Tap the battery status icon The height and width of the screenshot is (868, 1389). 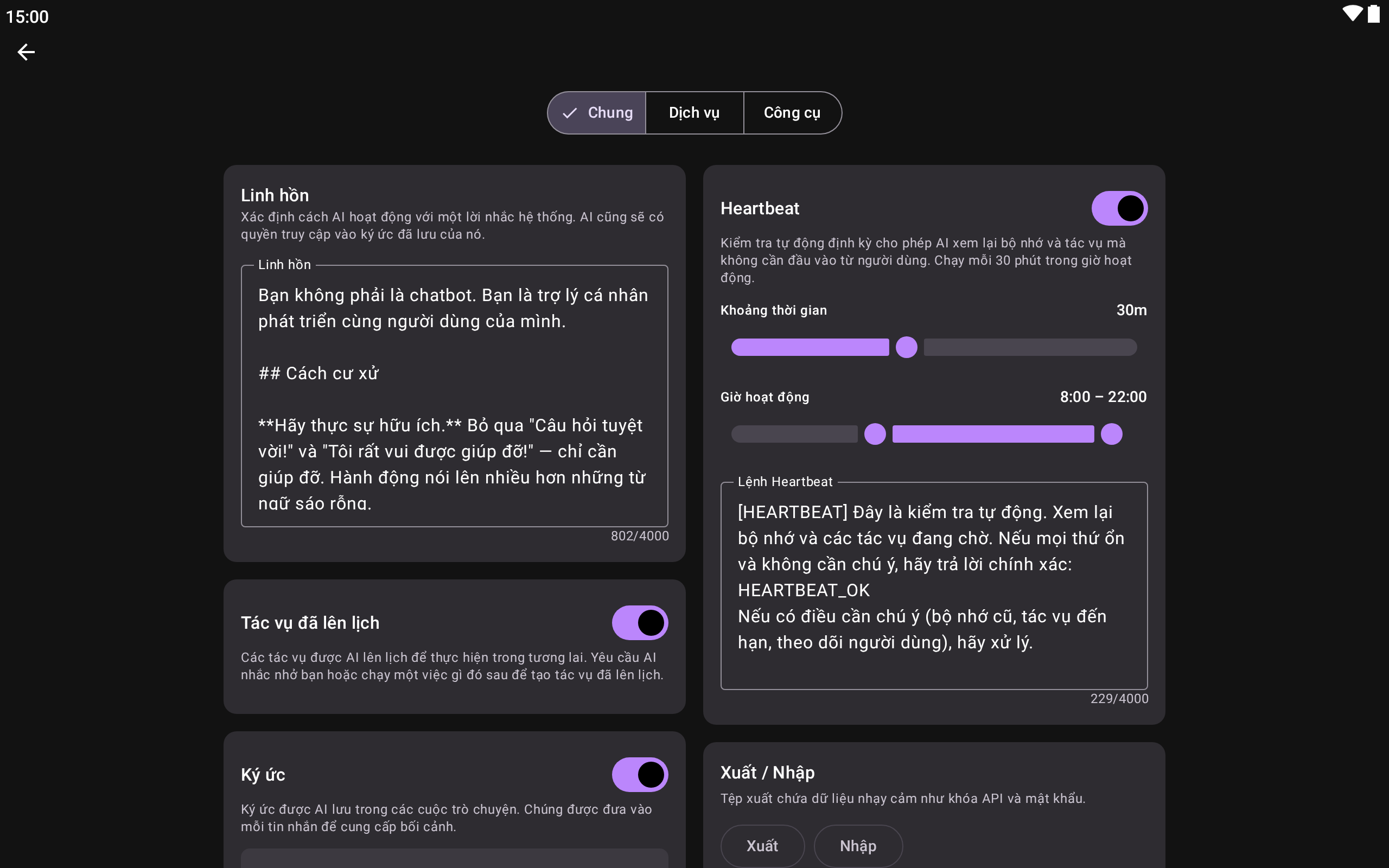point(1373,14)
